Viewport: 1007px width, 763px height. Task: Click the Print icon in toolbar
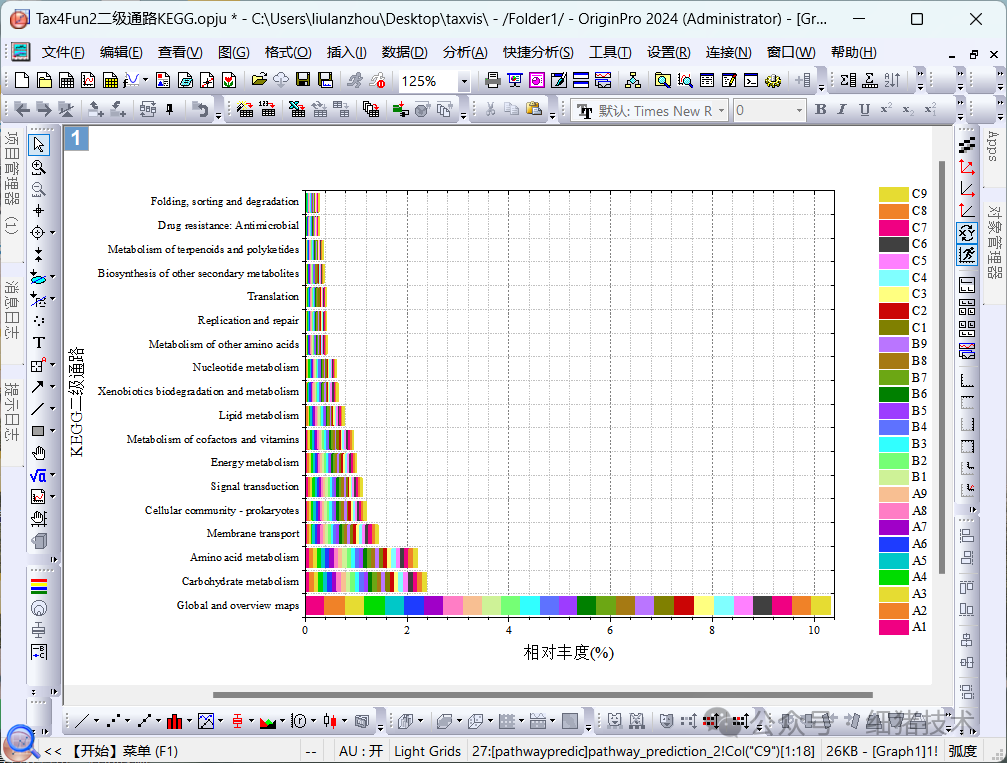492,81
